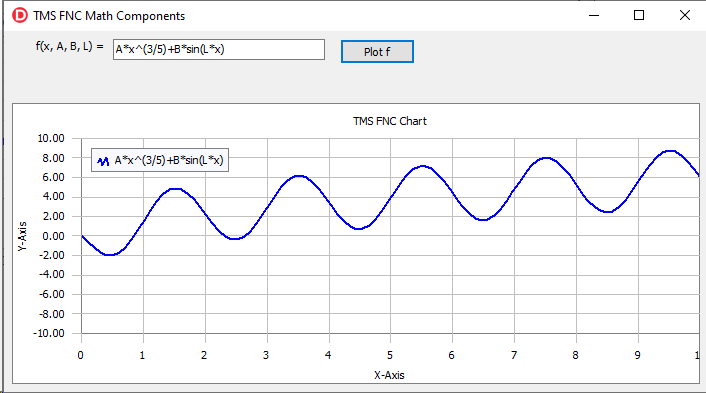Click the 4.00 value on Y axis
Viewport: 706px width, 393px height.
tap(53, 197)
